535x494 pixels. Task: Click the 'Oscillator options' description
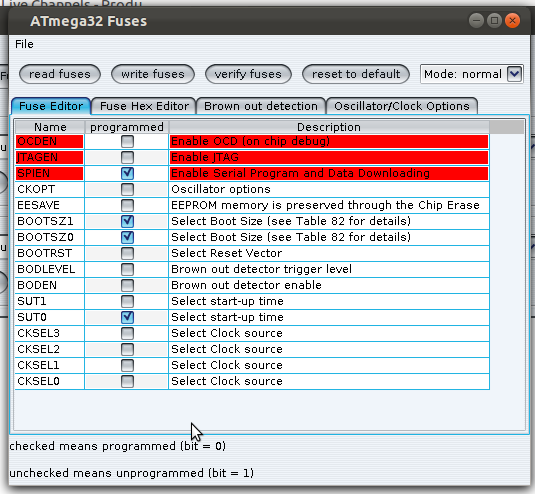point(329,189)
